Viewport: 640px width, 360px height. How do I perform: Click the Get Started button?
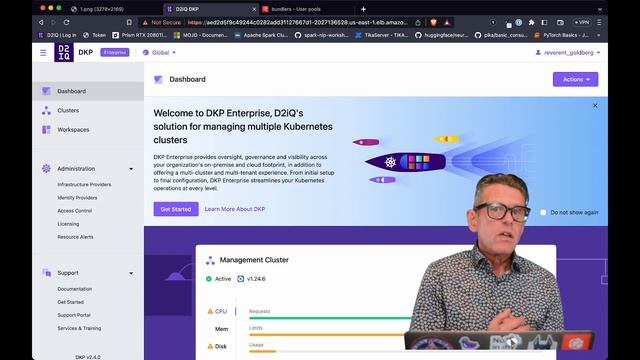(x=176, y=209)
